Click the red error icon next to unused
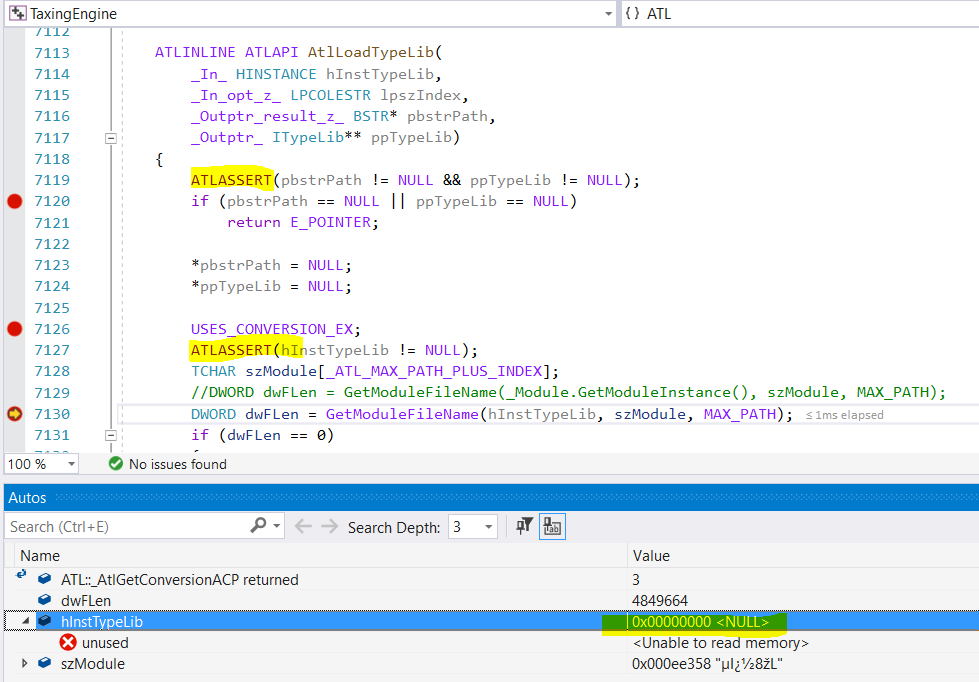979x682 pixels. coord(68,642)
